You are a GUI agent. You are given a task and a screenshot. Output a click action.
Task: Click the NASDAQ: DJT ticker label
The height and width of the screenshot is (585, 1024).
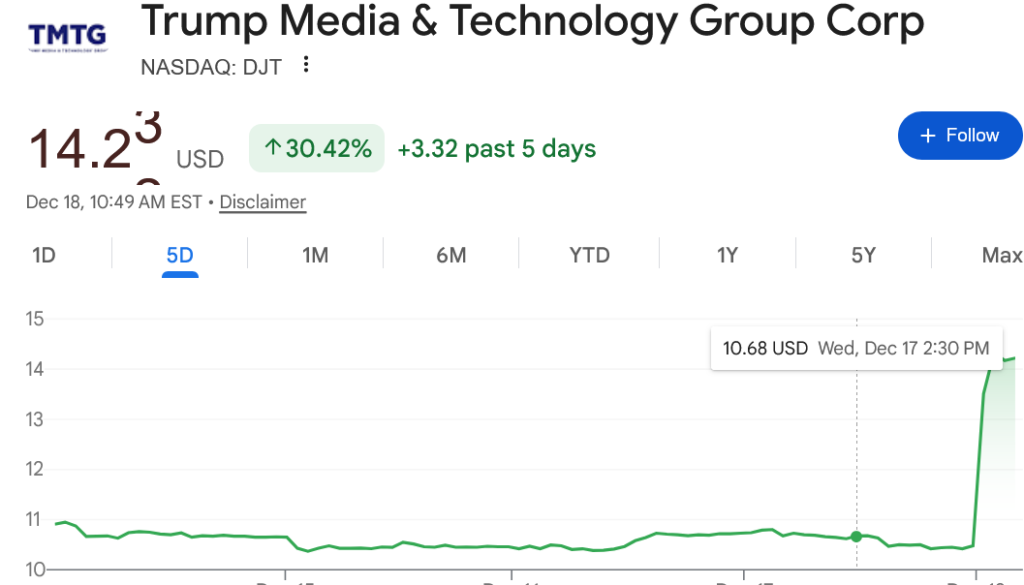(211, 67)
